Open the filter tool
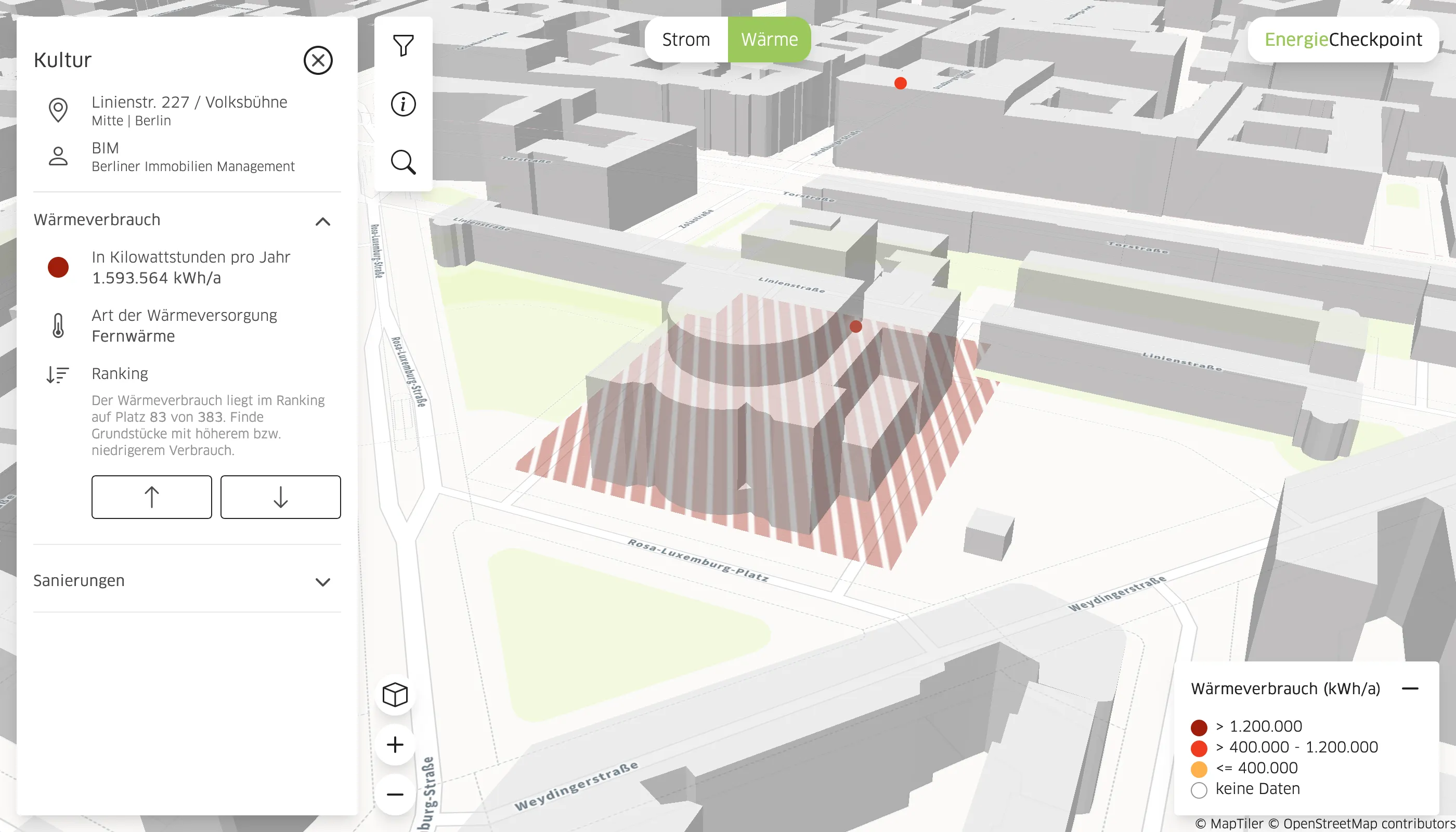1456x832 pixels. coord(404,45)
